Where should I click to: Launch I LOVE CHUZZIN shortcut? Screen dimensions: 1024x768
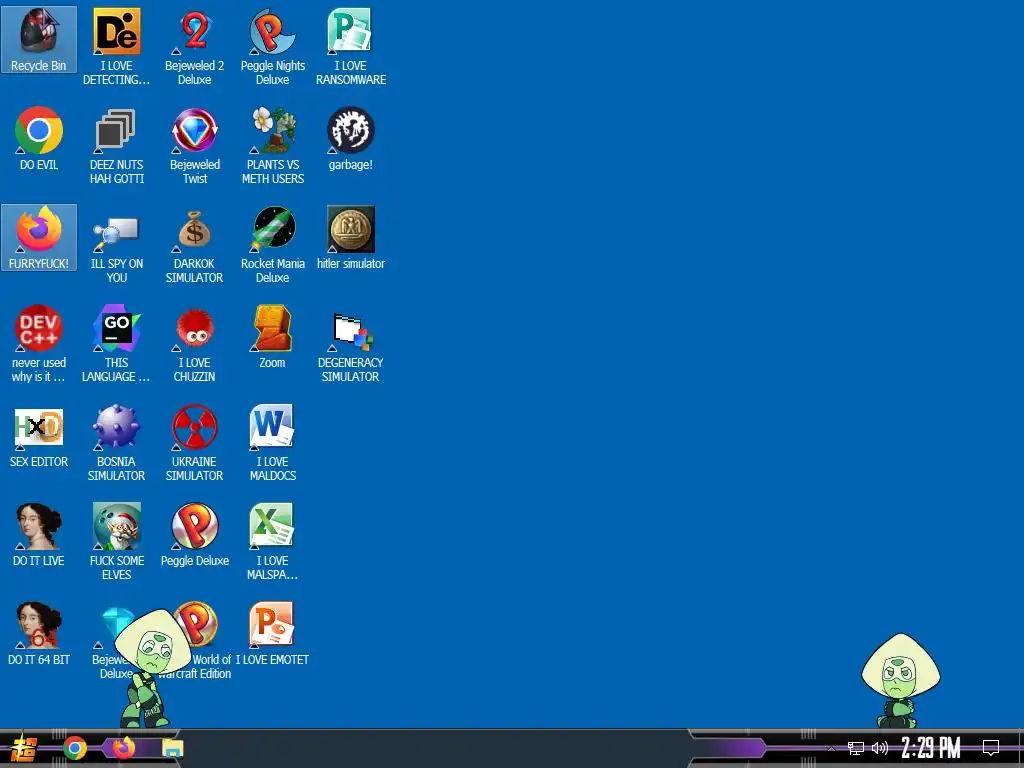pyautogui.click(x=195, y=344)
